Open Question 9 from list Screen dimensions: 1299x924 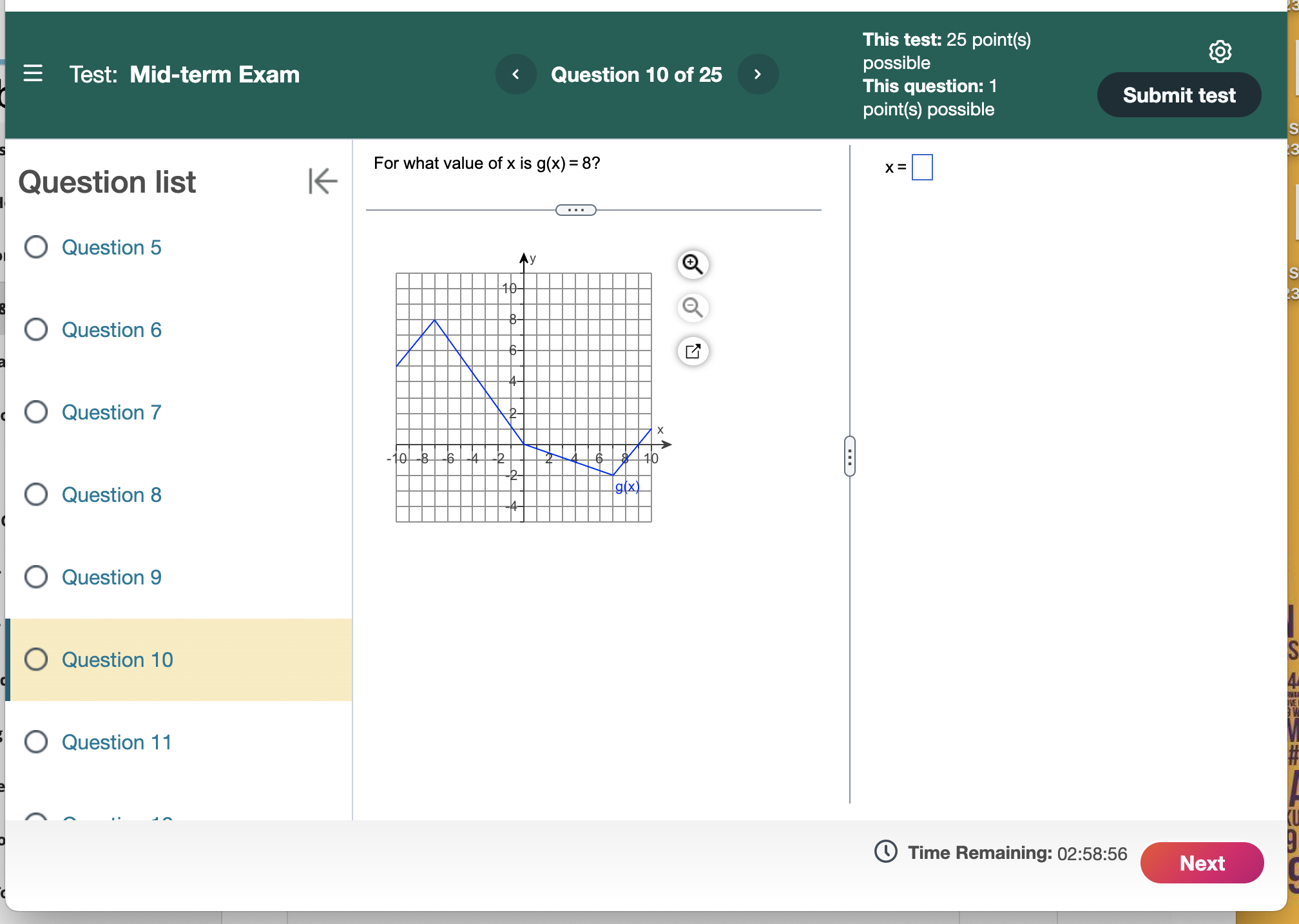[x=111, y=577]
